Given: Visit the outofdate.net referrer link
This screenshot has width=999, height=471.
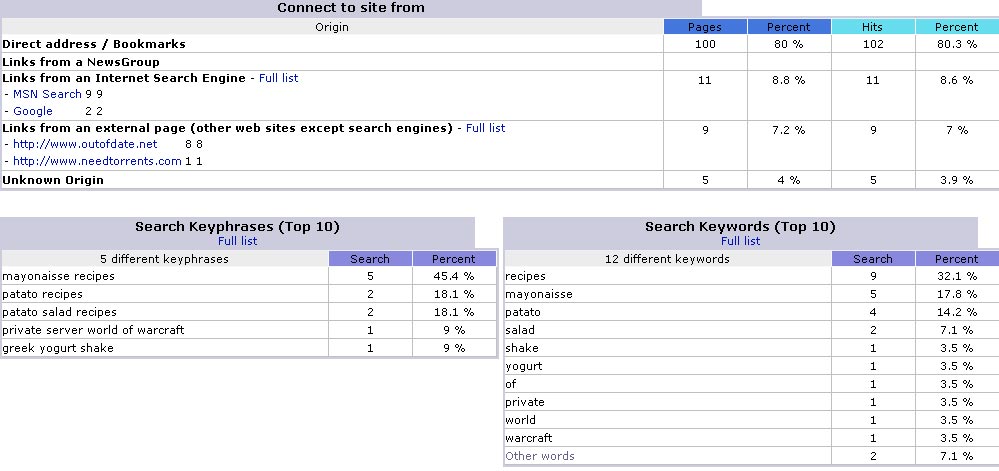Looking at the screenshot, I should click(85, 144).
